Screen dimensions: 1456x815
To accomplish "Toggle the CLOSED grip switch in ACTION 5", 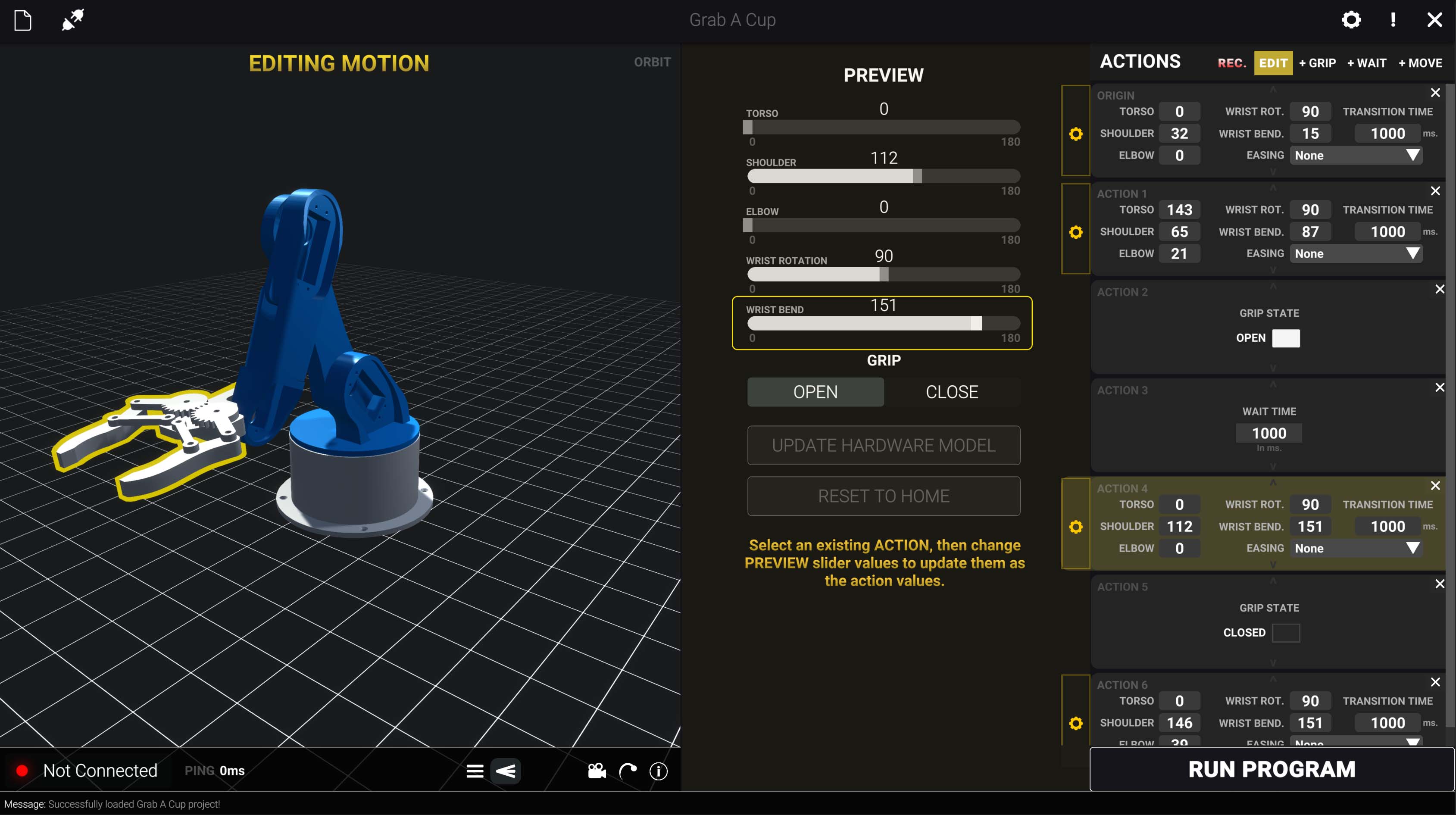I will pos(1285,633).
